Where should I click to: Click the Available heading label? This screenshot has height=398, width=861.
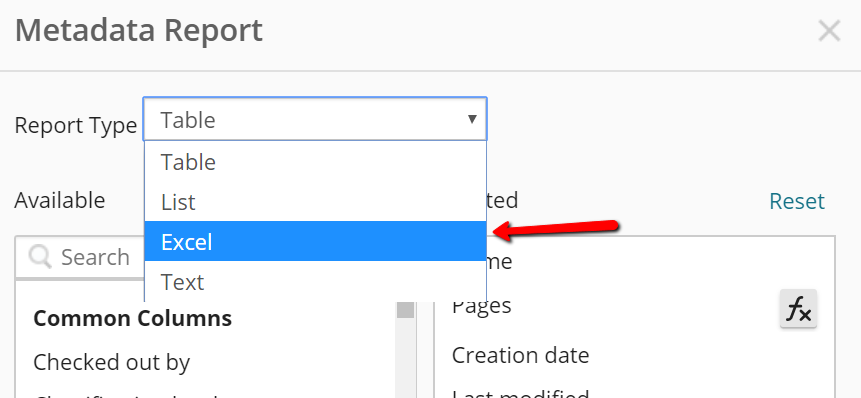point(60,200)
